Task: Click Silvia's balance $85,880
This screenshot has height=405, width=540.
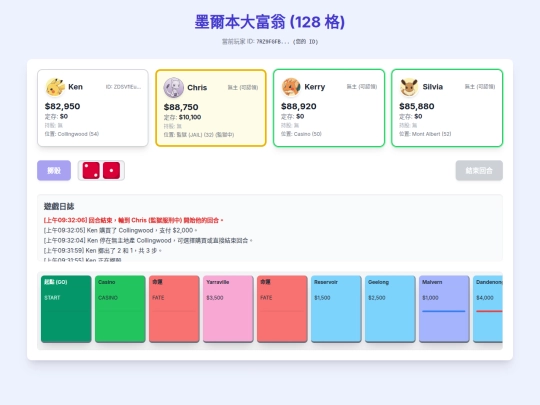Action: coord(417,106)
